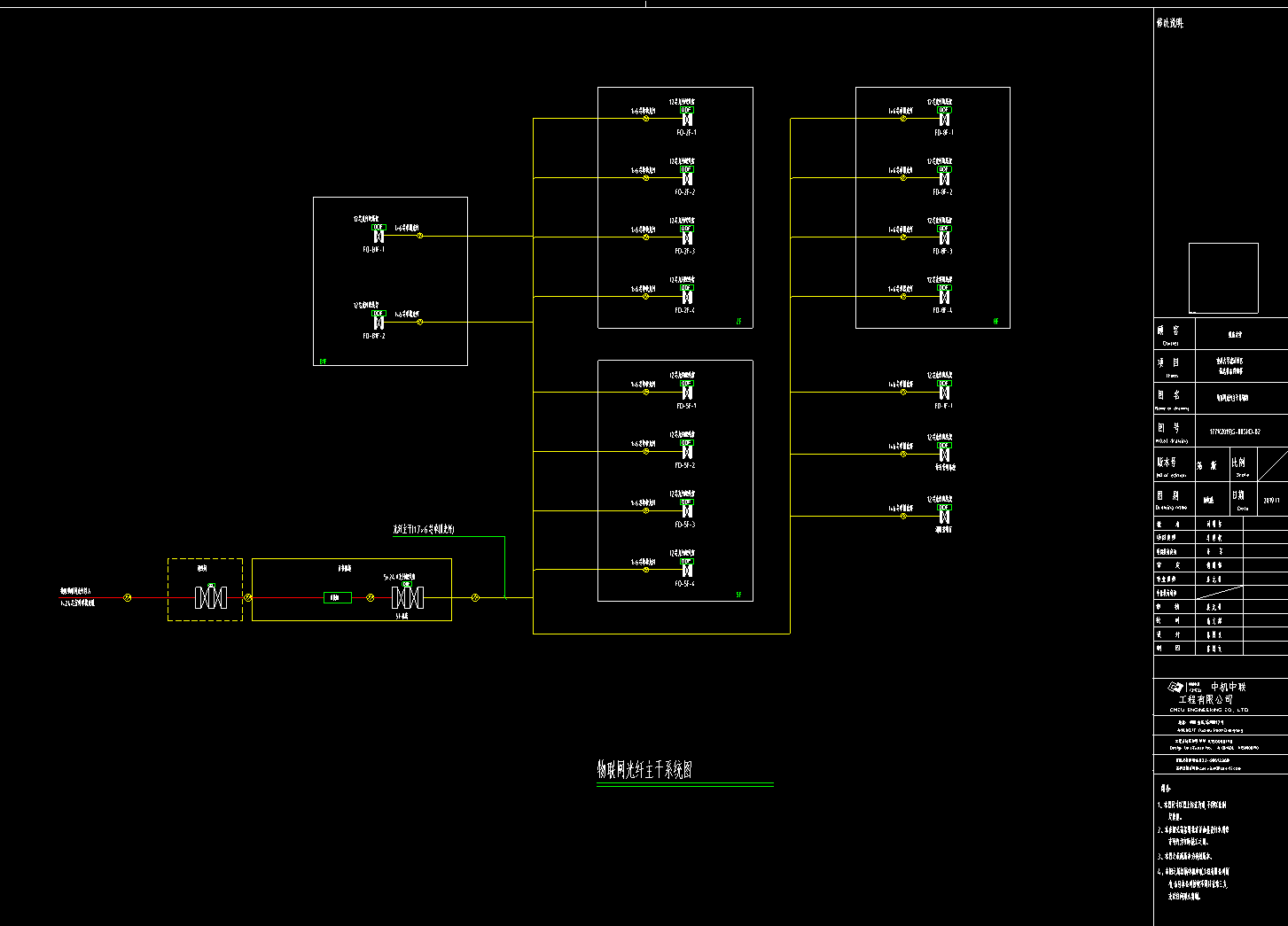
Task: Pick the ODF unit labeled FD-8F-3
Action: (944, 237)
